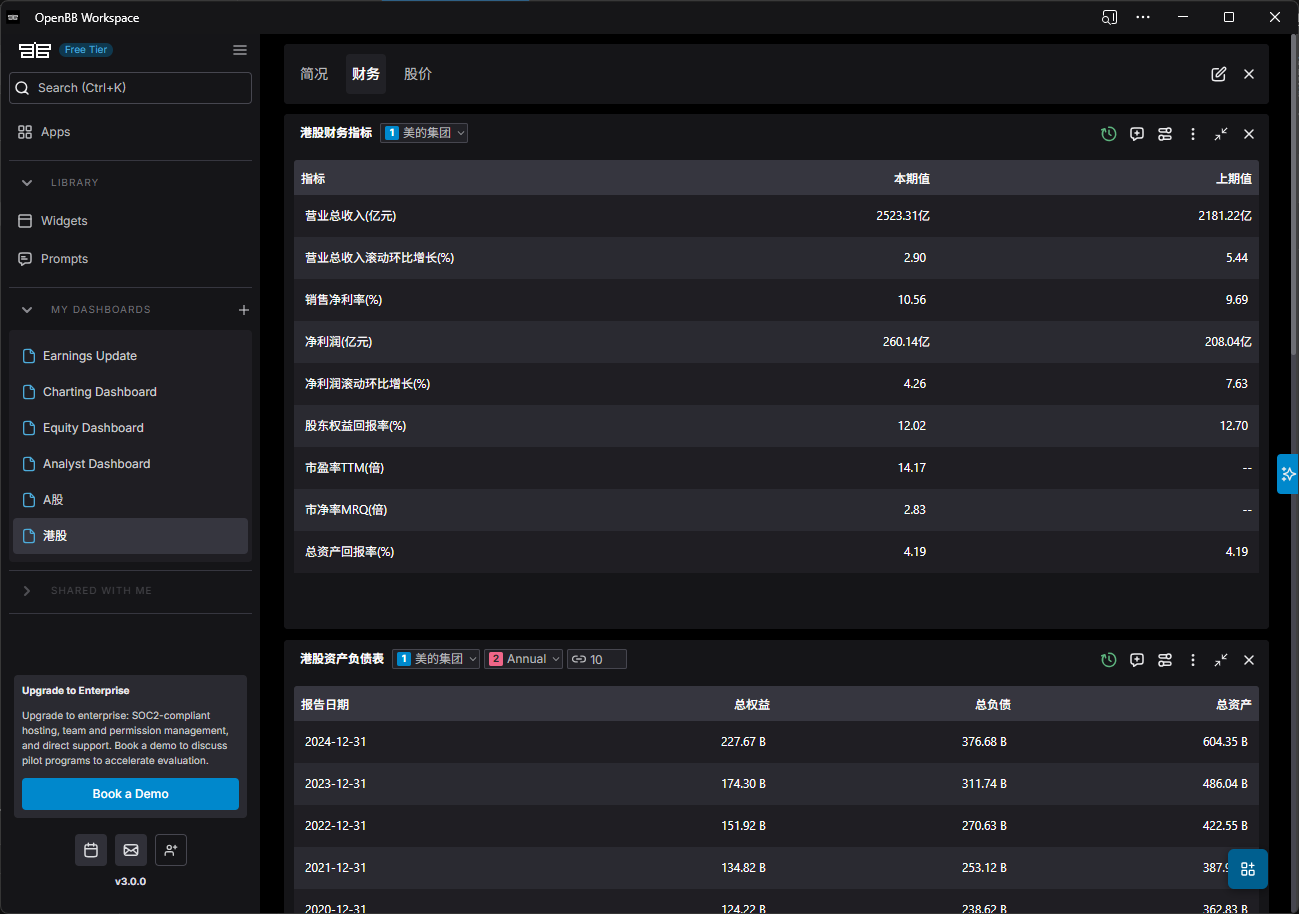Select the 港股 dashboard
Image resolution: width=1299 pixels, height=914 pixels.
click(130, 536)
